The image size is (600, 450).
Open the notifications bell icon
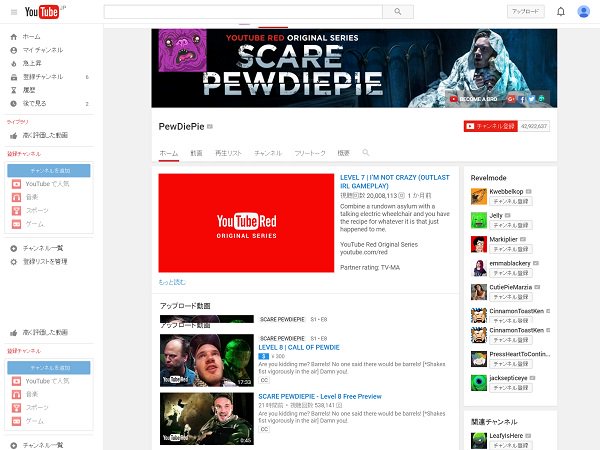tap(561, 11)
